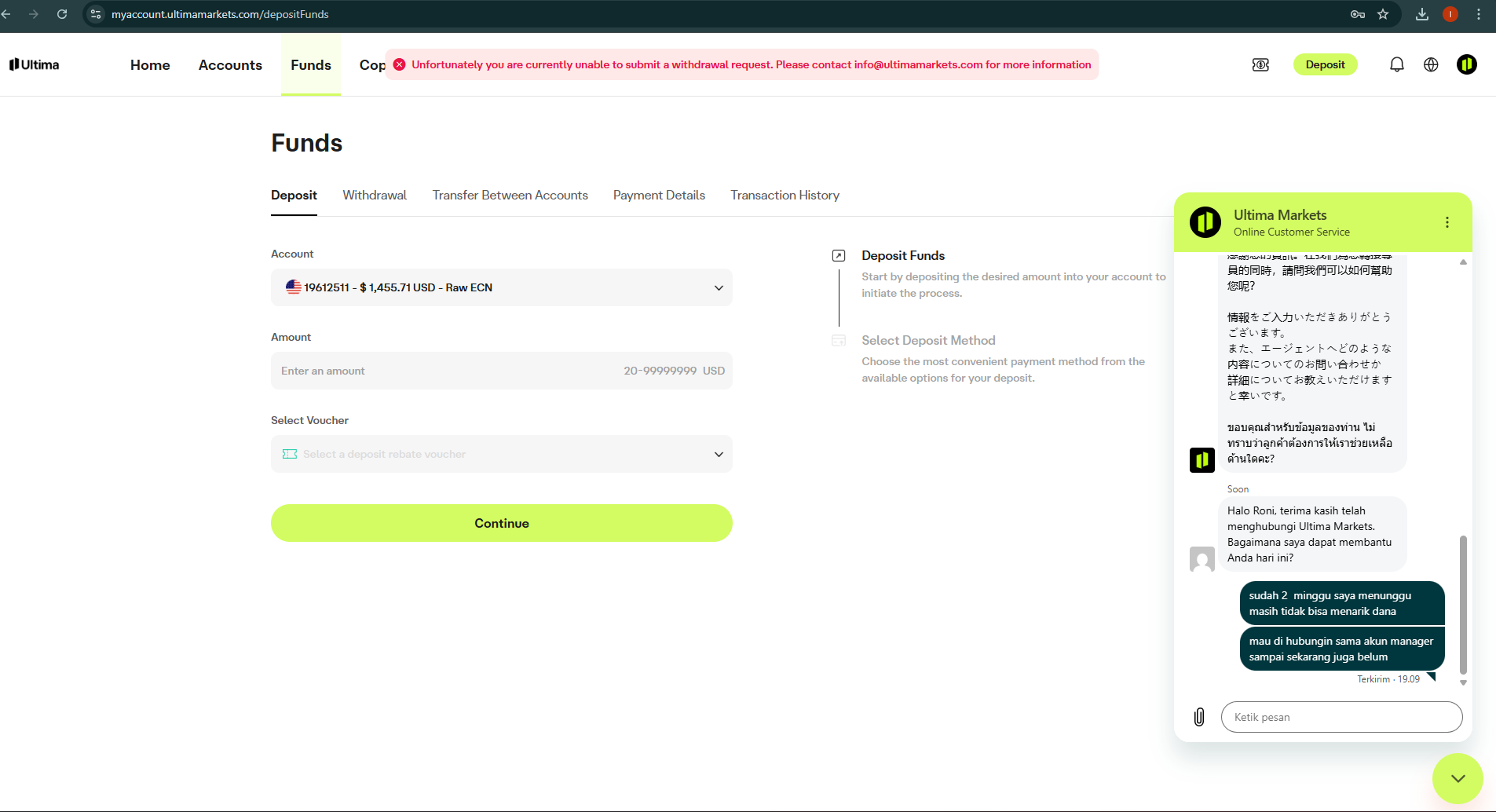The image size is (1496, 812).
Task: Click the Thai-language bot message
Action: tap(1310, 443)
